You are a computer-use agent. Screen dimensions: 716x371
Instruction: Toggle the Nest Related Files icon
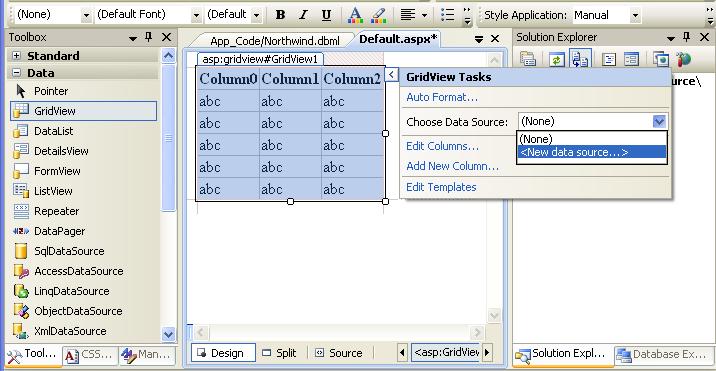pos(580,59)
